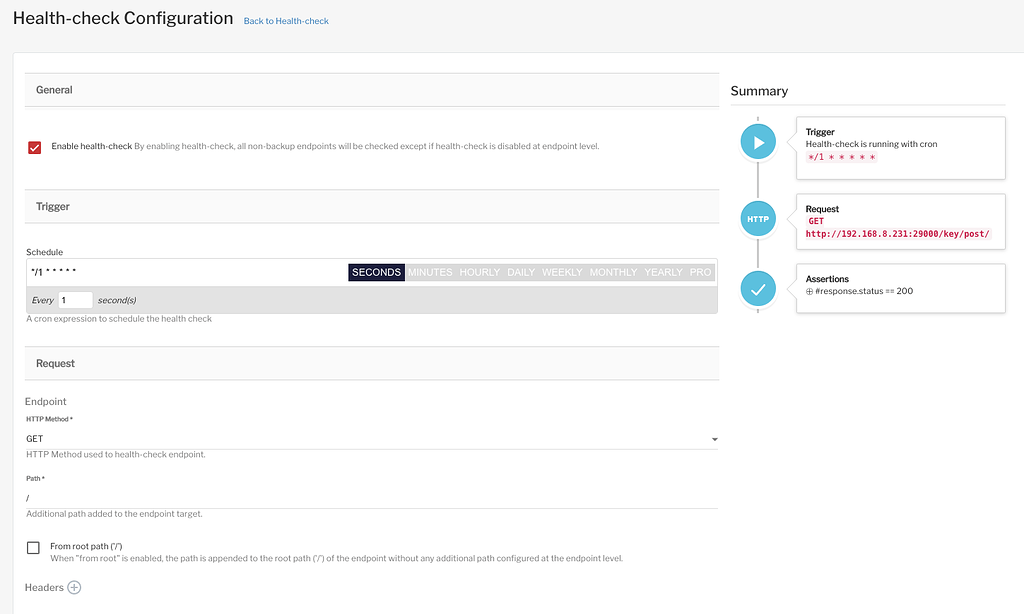Viewport: 1024px width, 614px height.
Task: Switch to the PRO cron tab
Action: pos(699,271)
